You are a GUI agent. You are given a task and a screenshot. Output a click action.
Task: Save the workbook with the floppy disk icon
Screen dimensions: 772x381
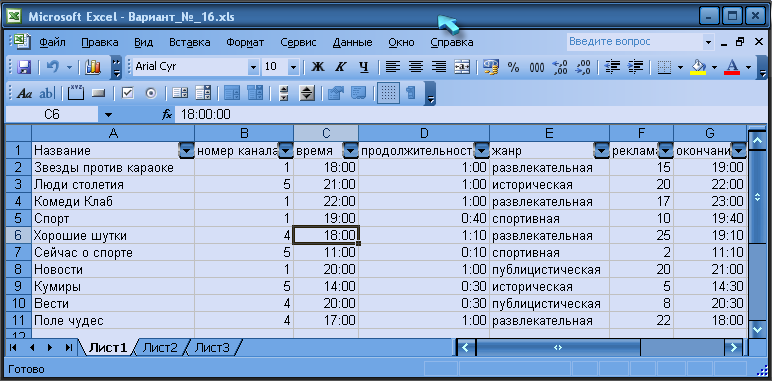pos(24,67)
